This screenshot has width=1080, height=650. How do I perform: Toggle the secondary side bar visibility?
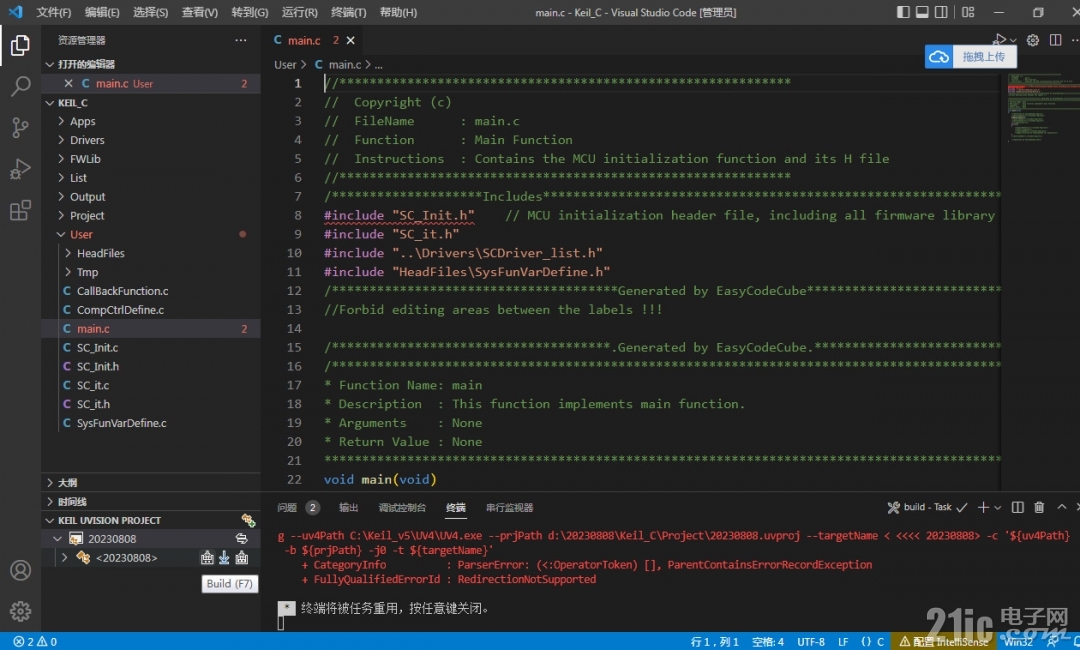pos(942,12)
